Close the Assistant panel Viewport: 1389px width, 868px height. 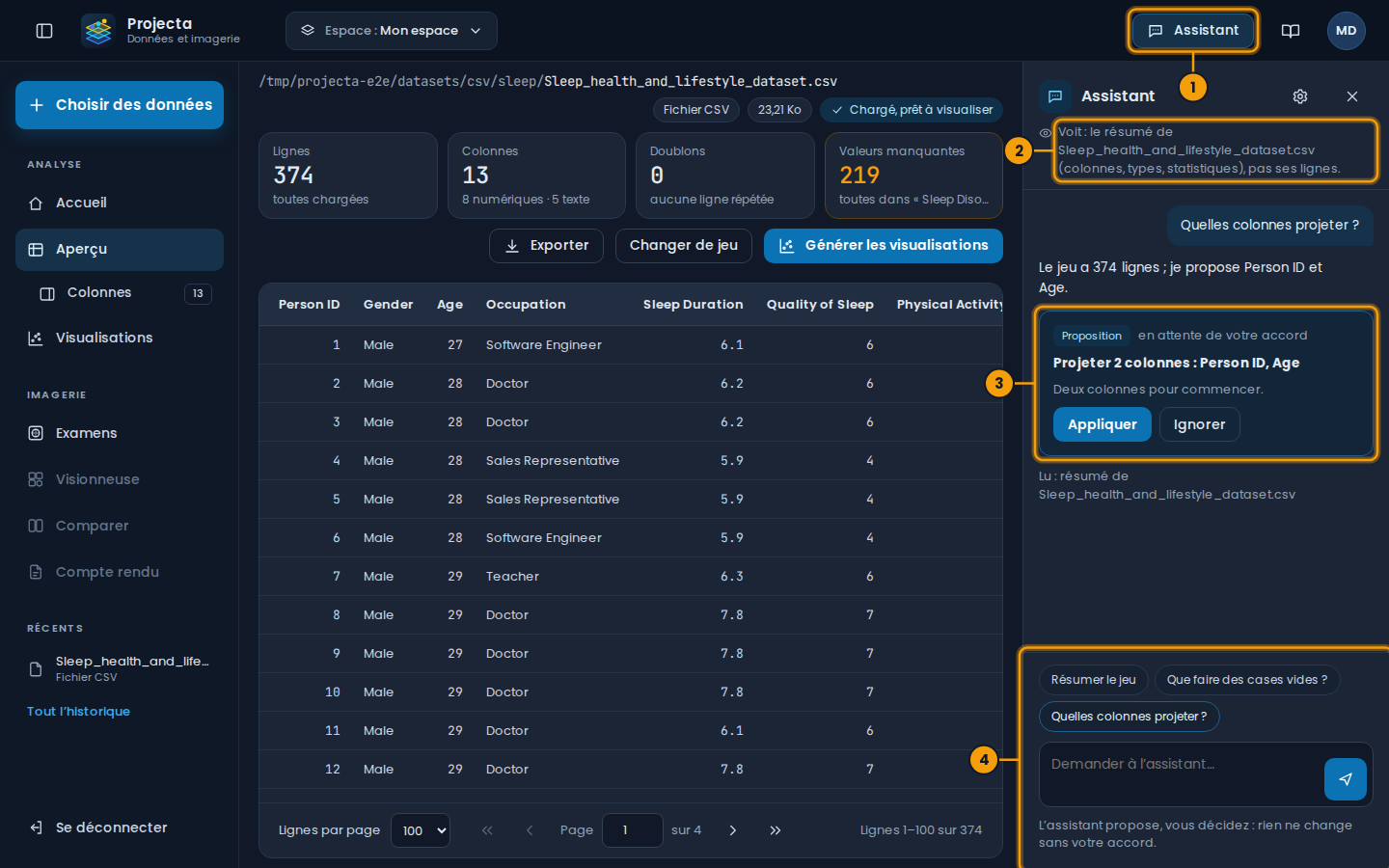tap(1352, 96)
